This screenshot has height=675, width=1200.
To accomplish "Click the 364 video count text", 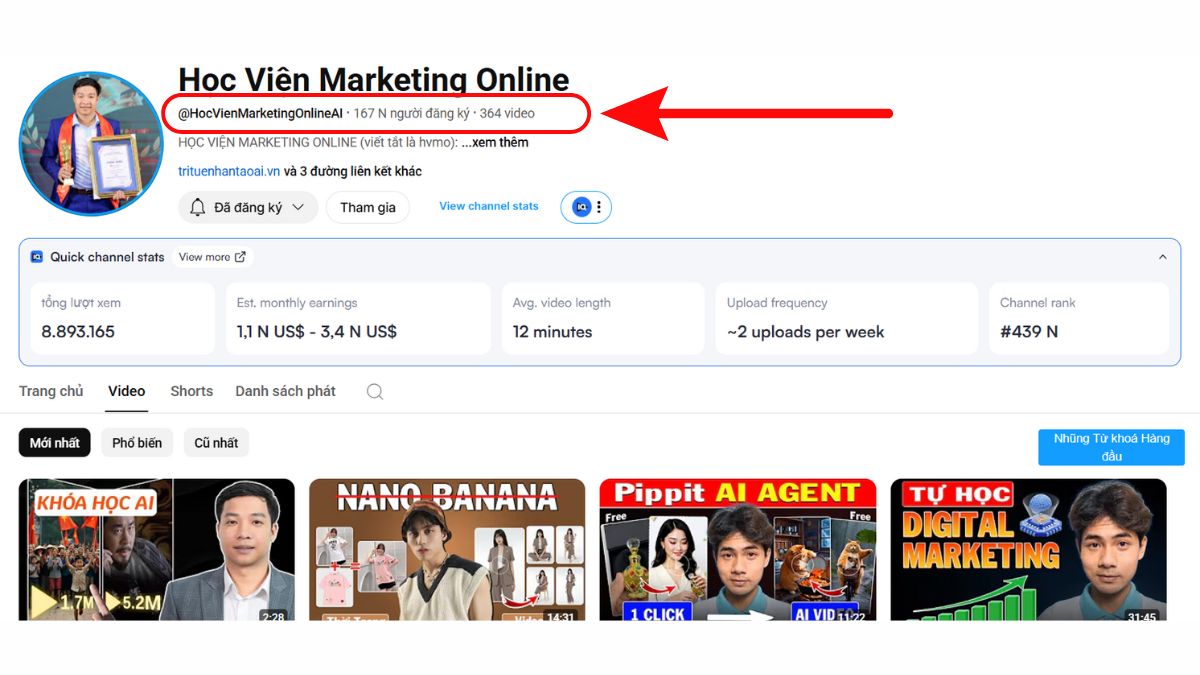I will pyautogui.click(x=507, y=113).
